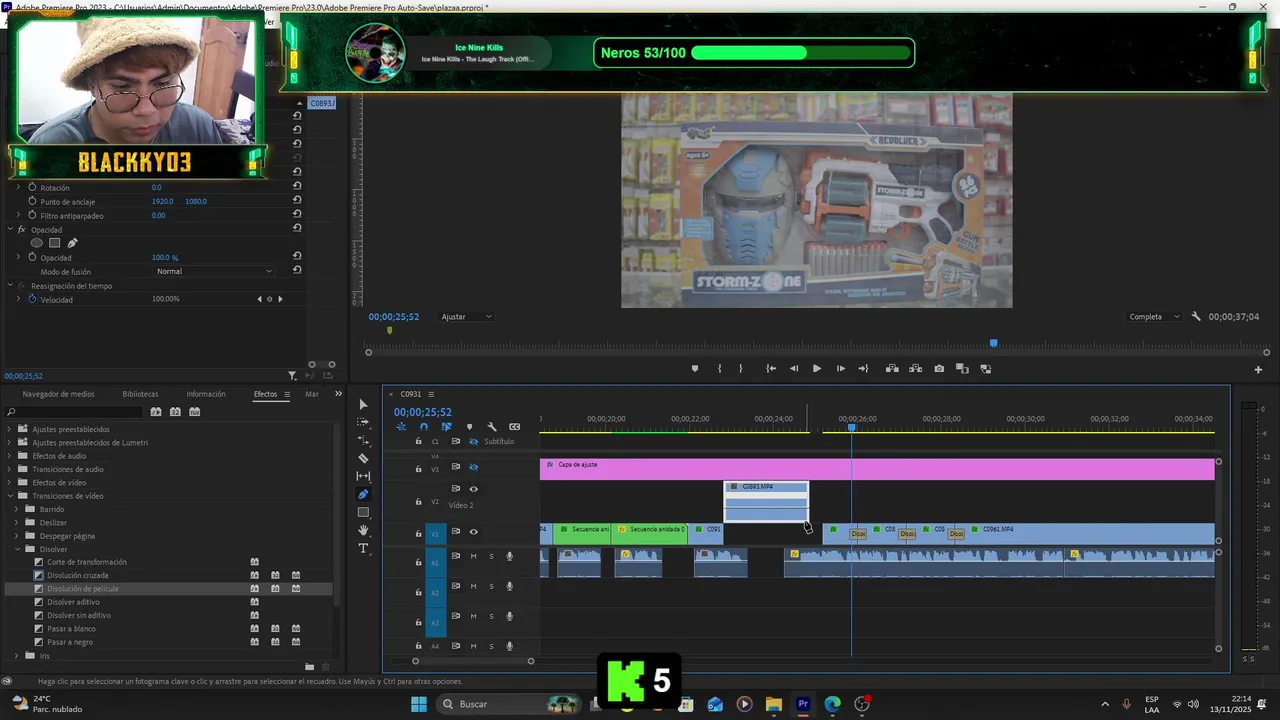Step back one frame in Program Monitor
This screenshot has width=1280, height=720.
coord(794,369)
